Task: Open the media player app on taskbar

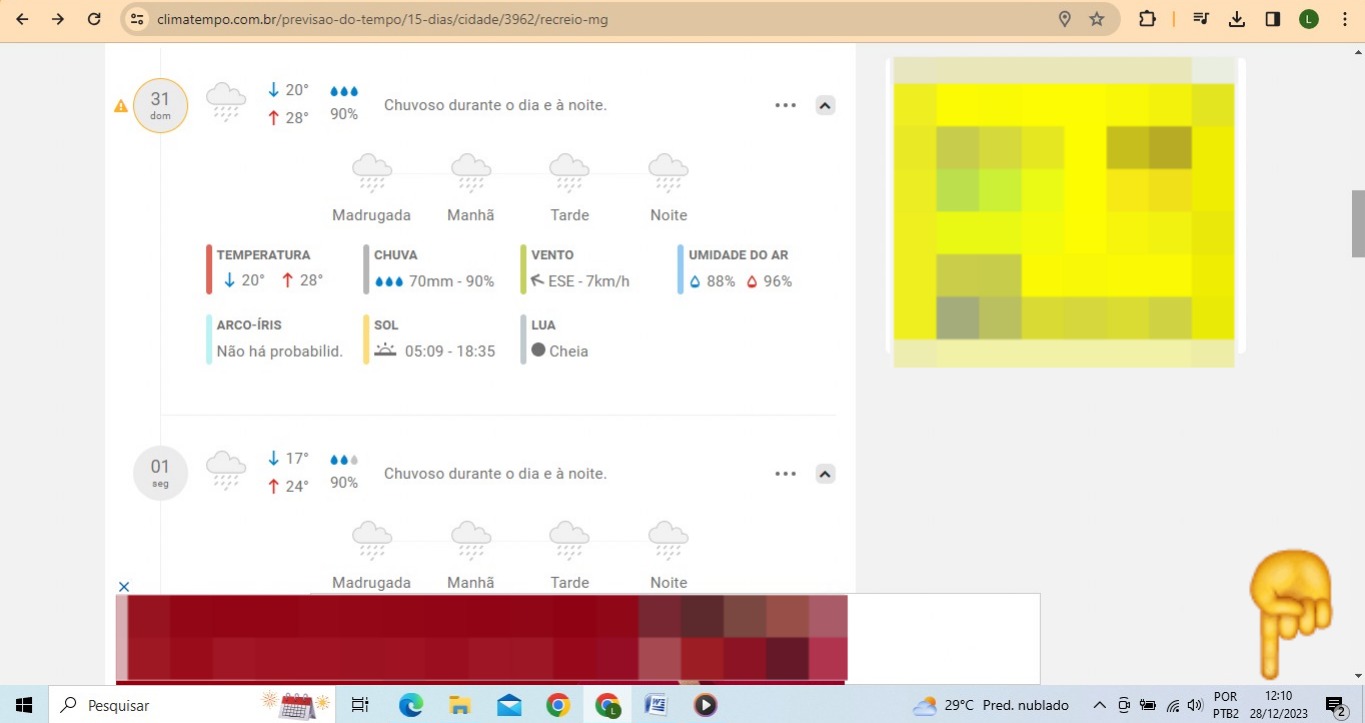Action: (705, 705)
